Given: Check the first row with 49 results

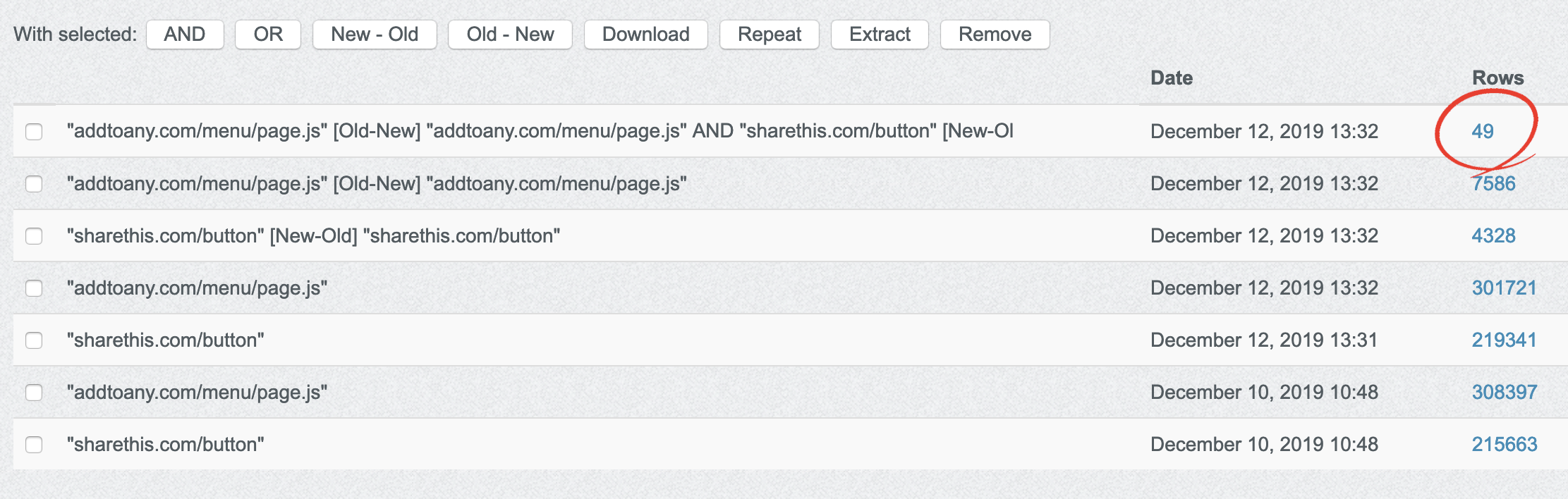Looking at the screenshot, I should point(34,132).
